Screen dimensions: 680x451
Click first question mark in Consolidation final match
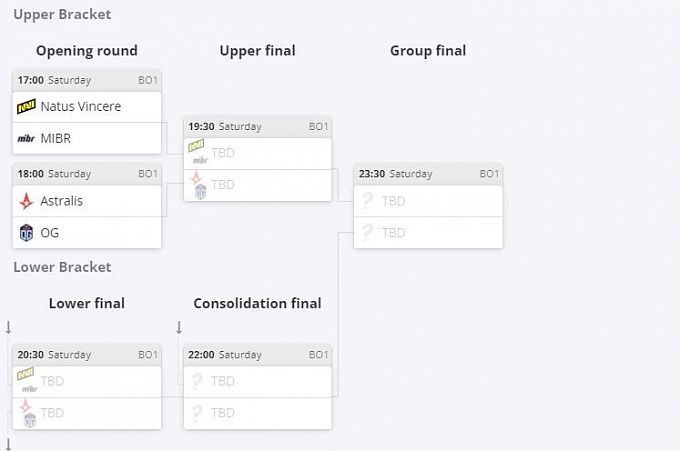[x=197, y=381]
